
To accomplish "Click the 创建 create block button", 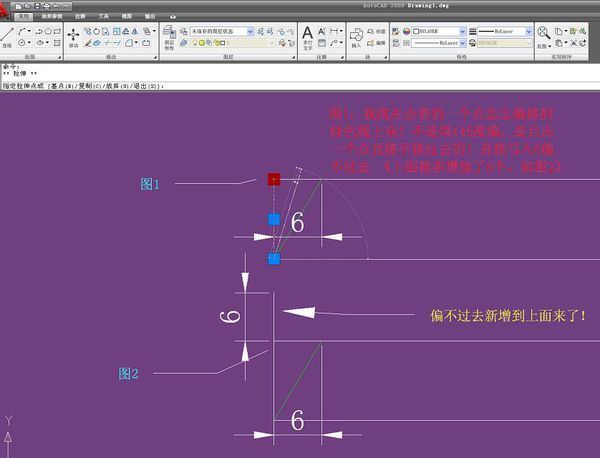I will pyautogui.click(x=376, y=31).
